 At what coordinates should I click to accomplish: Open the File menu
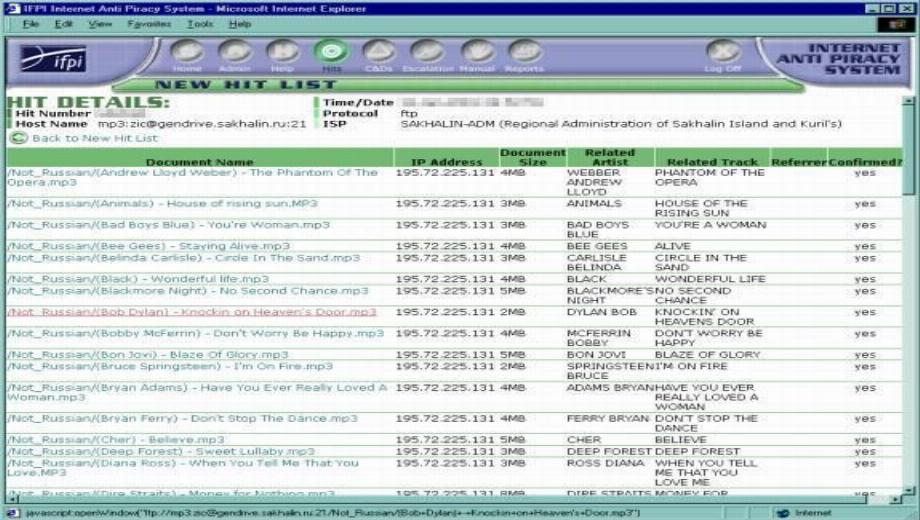tap(31, 24)
